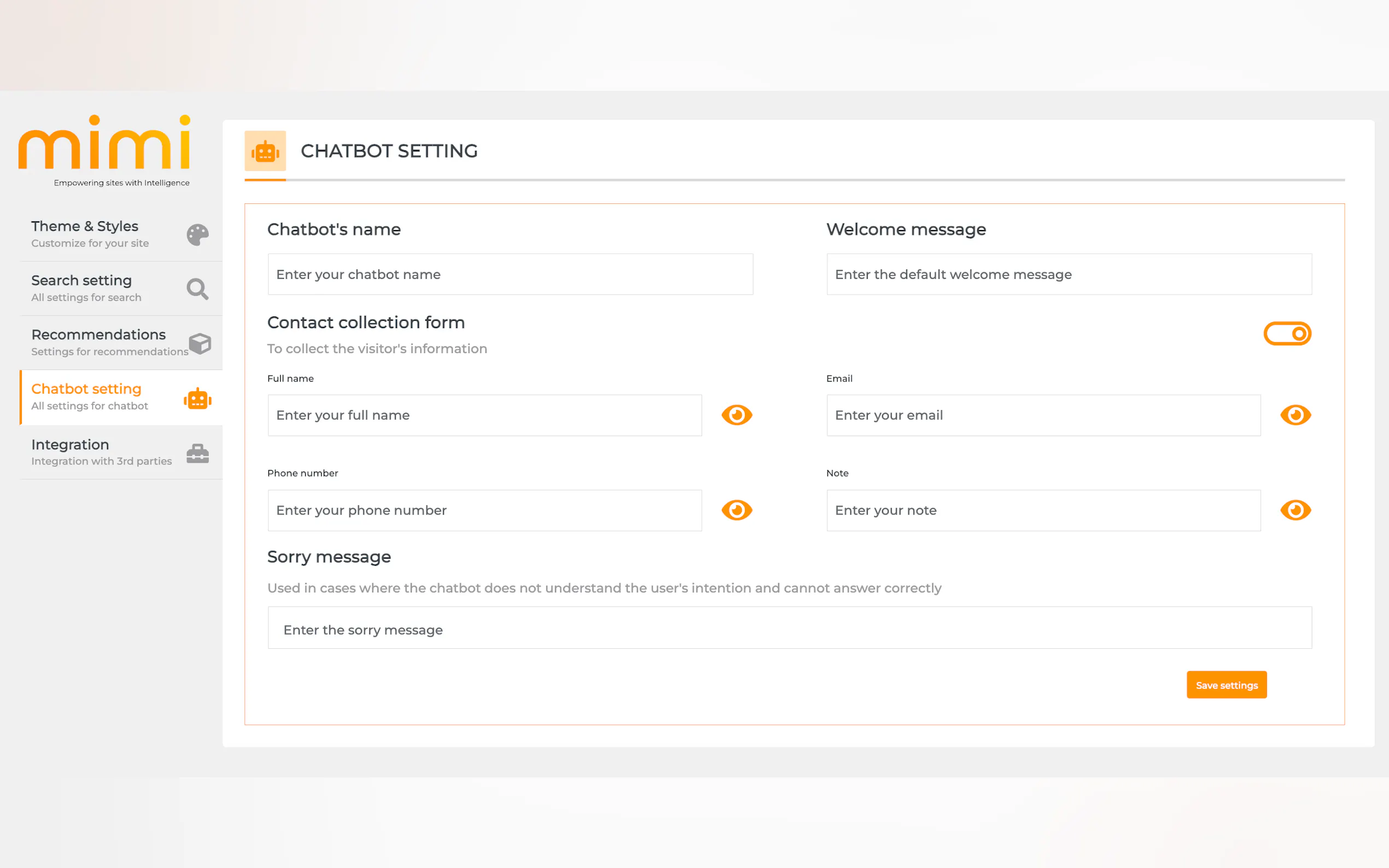Toggle Note field visibility eye icon

[1295, 510]
